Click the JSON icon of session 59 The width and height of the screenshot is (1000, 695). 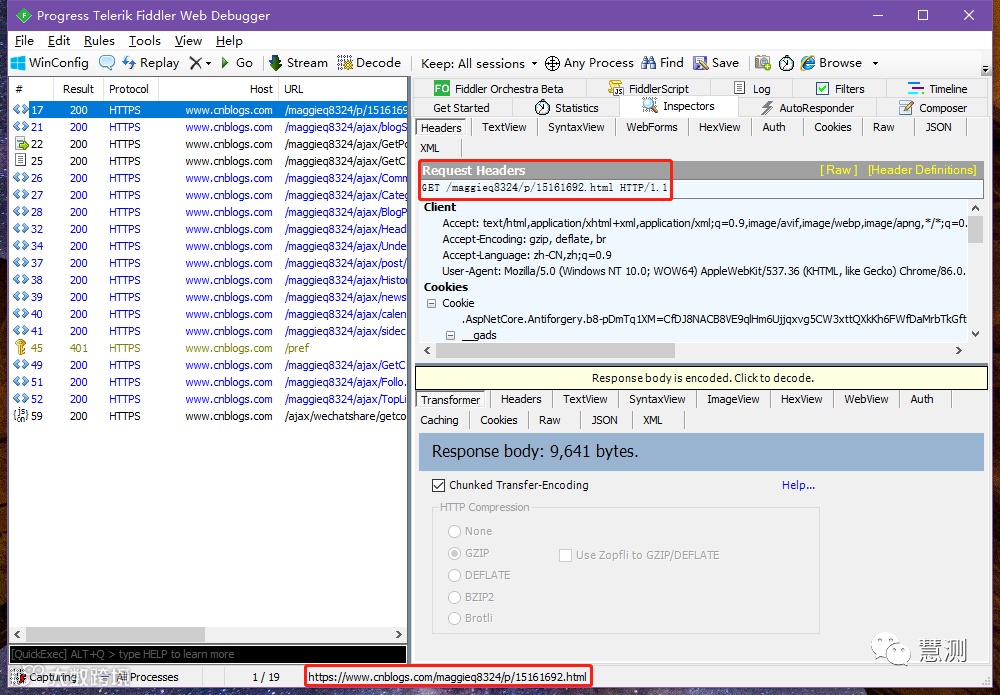click(20, 415)
